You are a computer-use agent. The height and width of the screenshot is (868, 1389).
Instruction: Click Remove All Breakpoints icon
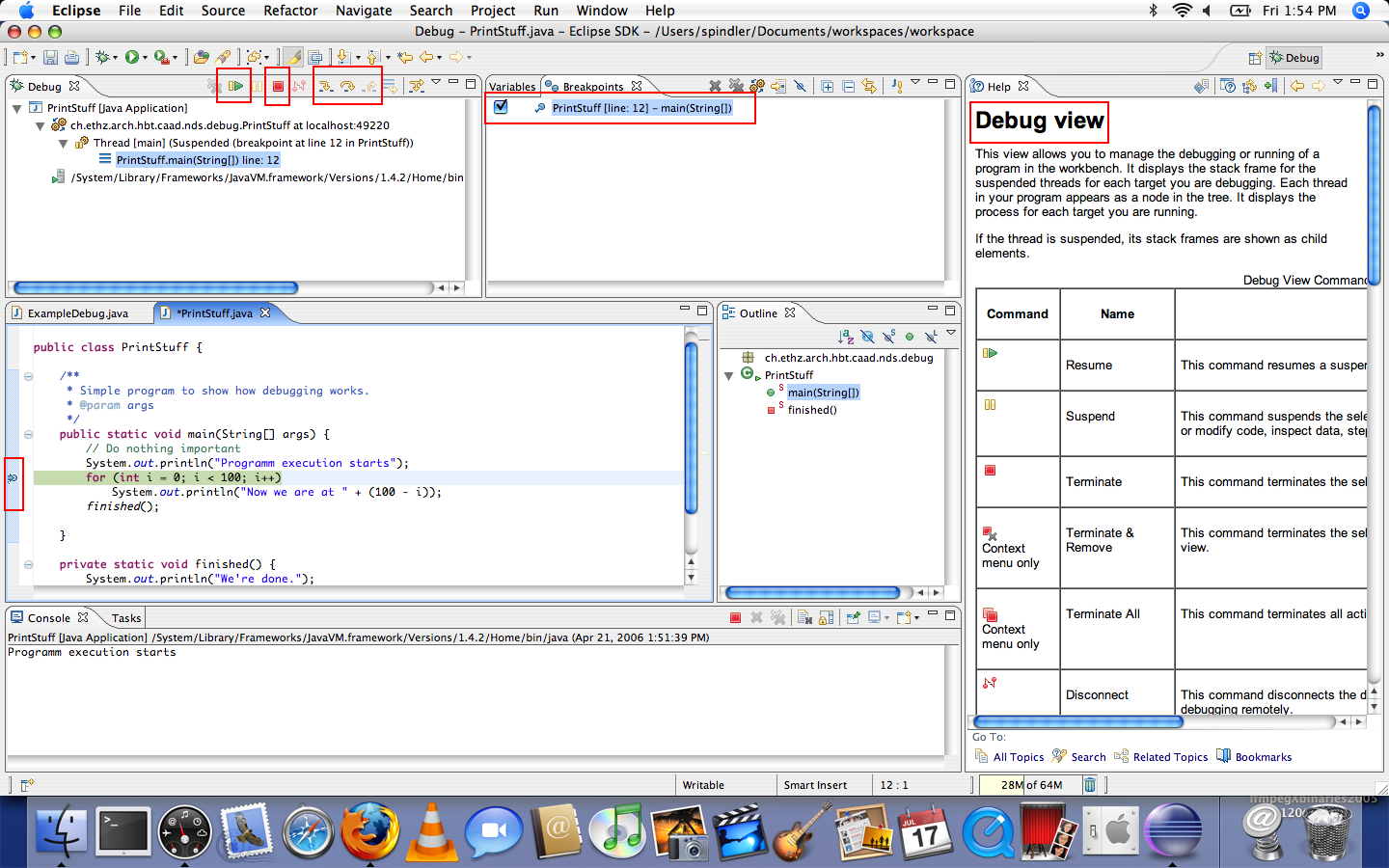(x=736, y=86)
